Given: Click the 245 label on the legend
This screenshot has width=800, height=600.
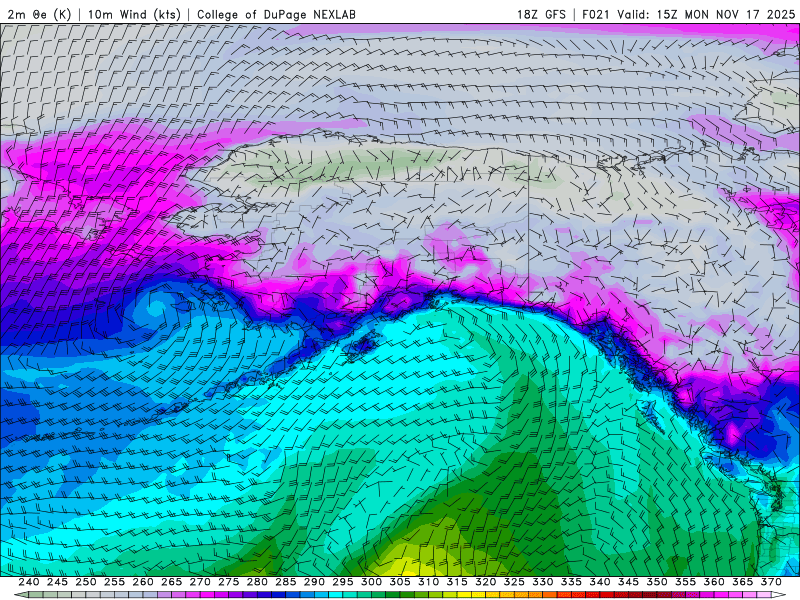Looking at the screenshot, I should pos(57,582).
